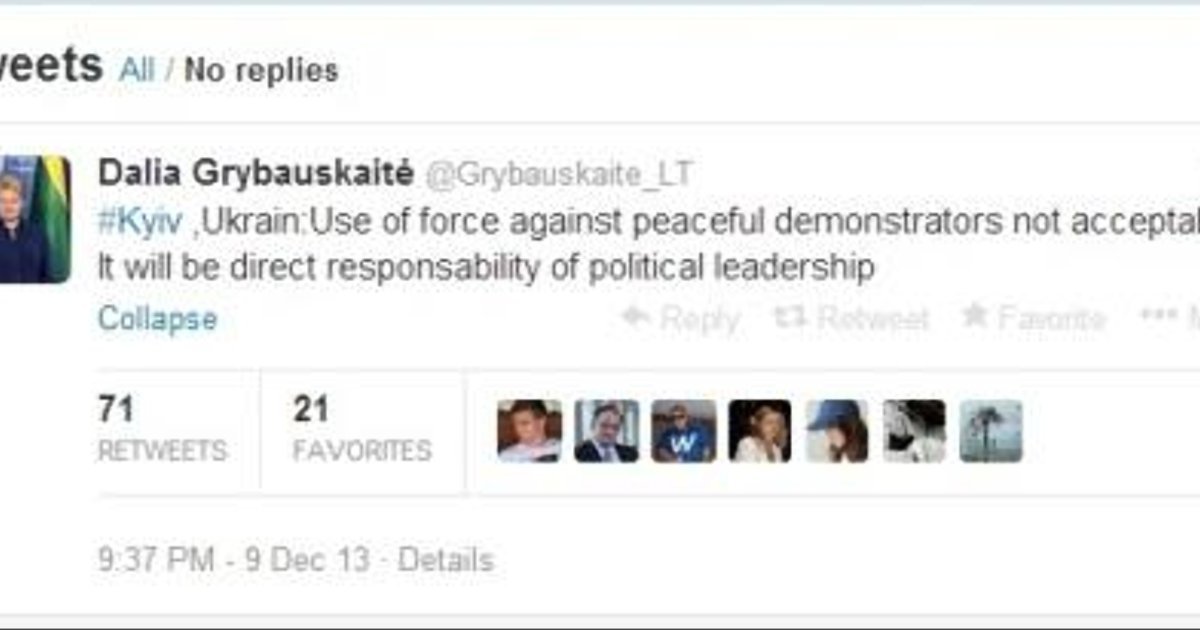Click Dalia Grybauskaitė's profile avatar

[35, 219]
